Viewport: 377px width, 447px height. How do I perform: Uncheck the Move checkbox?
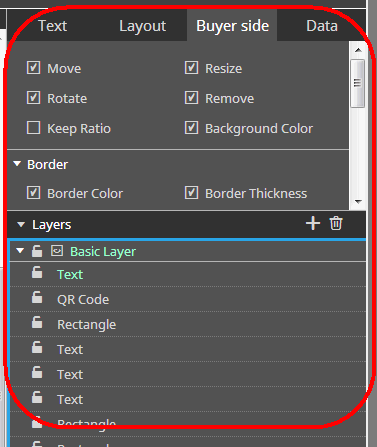33,68
